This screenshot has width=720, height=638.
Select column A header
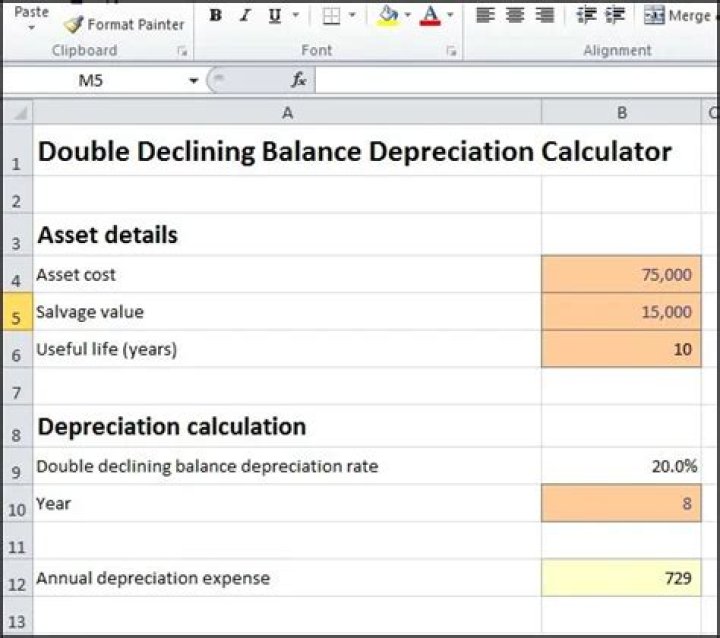pos(287,113)
